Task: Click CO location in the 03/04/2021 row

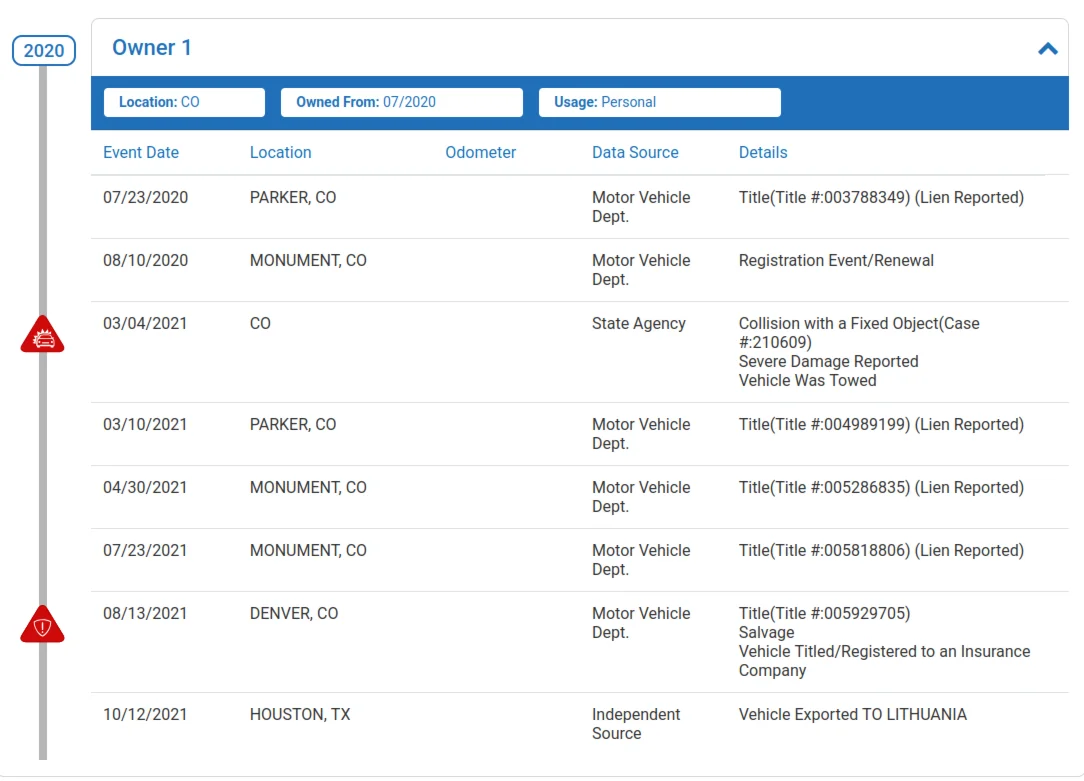Action: pyautogui.click(x=260, y=323)
